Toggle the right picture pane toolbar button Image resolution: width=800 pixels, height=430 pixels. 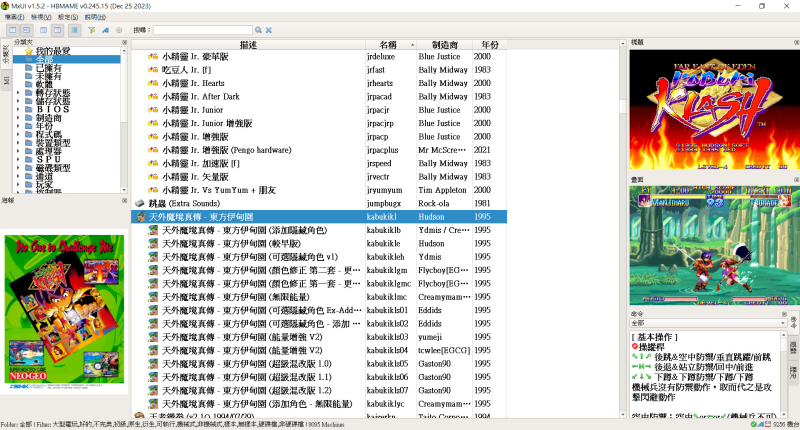(58, 30)
